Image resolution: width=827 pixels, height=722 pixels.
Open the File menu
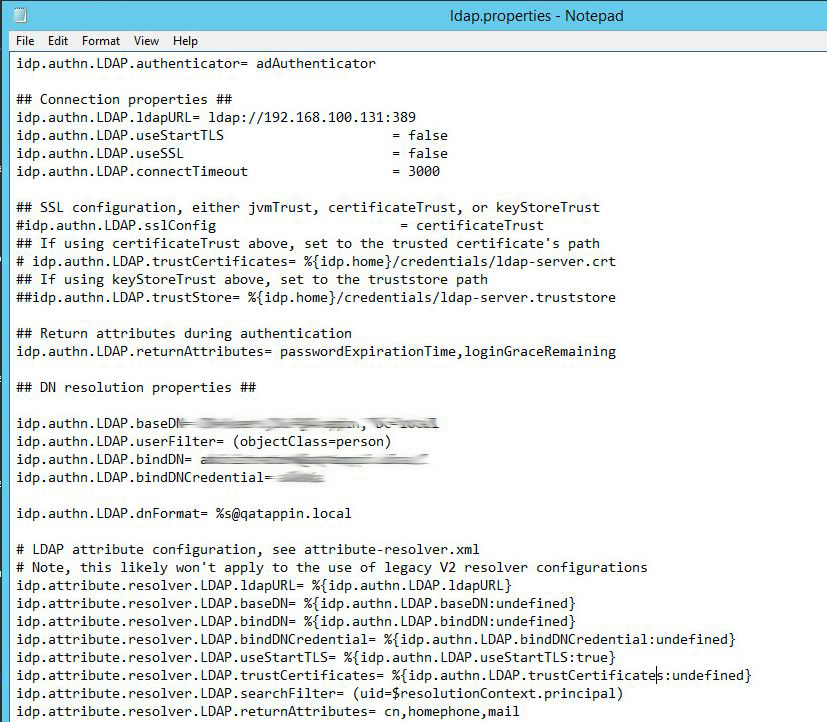[x=25, y=41]
